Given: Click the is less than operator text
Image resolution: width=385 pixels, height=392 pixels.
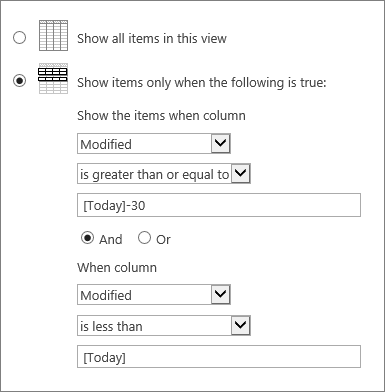Looking at the screenshot, I should (x=111, y=326).
